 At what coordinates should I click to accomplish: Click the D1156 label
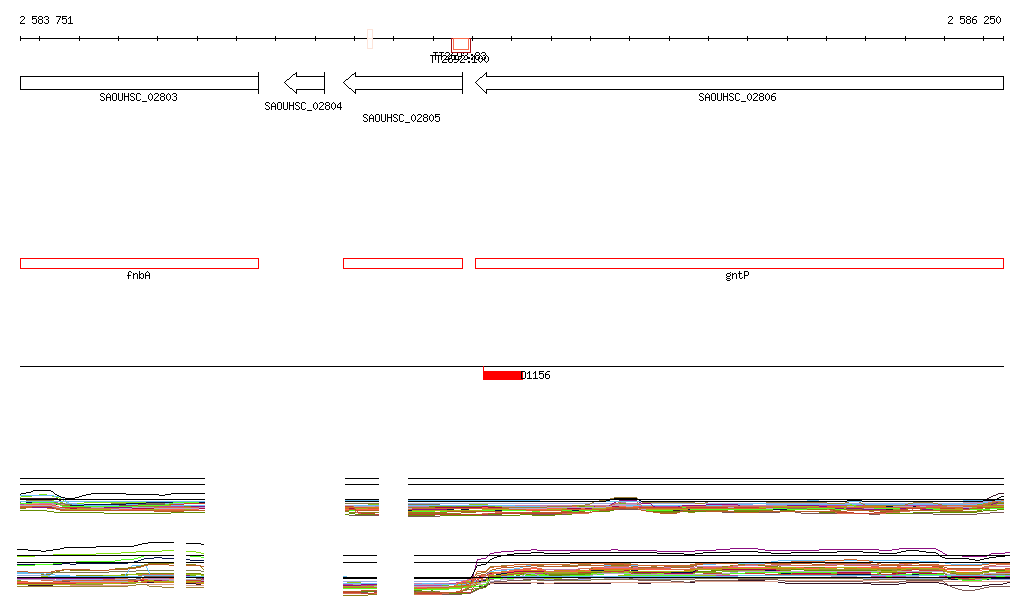click(x=536, y=375)
